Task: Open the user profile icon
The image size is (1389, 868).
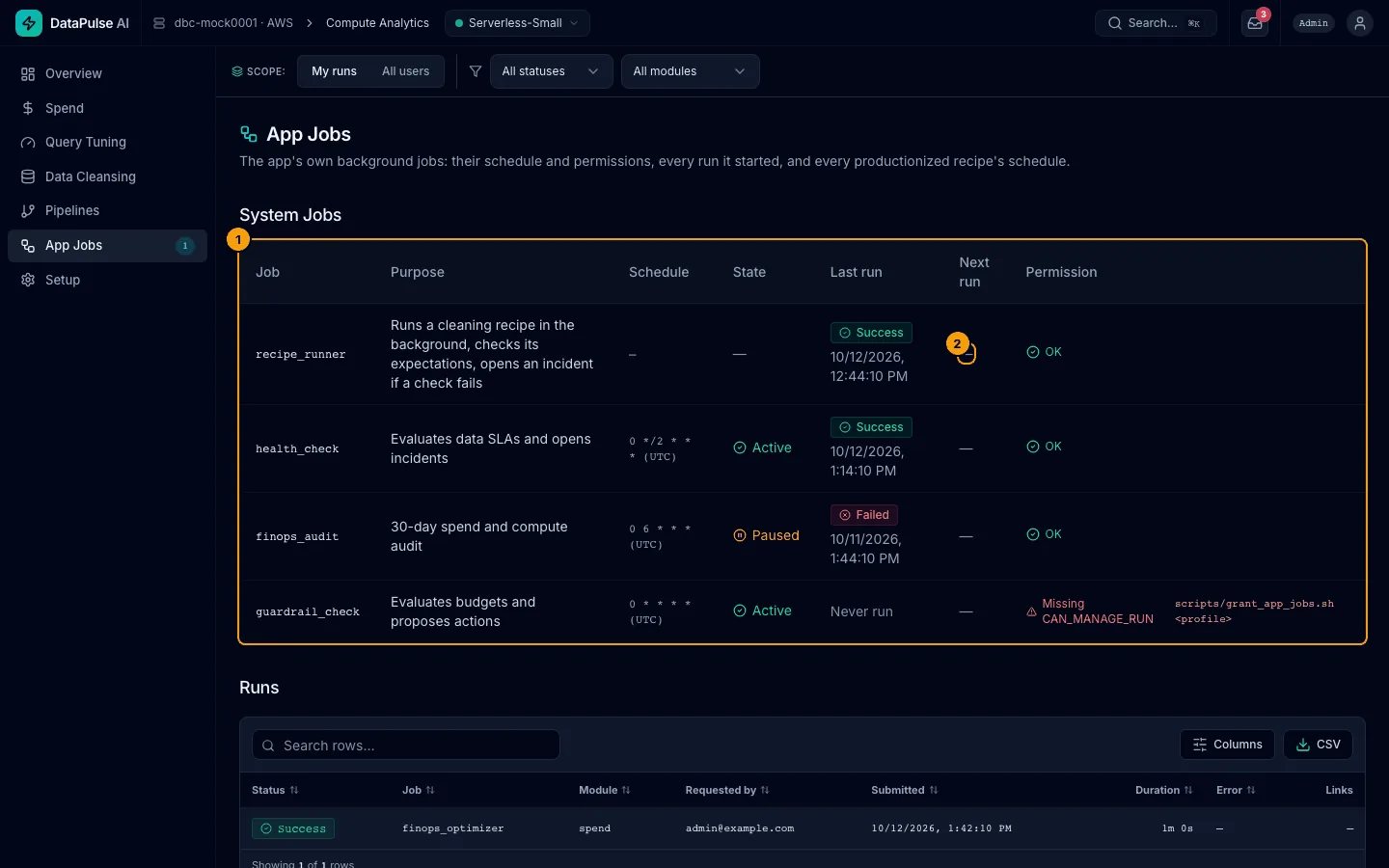Action: pos(1360,23)
